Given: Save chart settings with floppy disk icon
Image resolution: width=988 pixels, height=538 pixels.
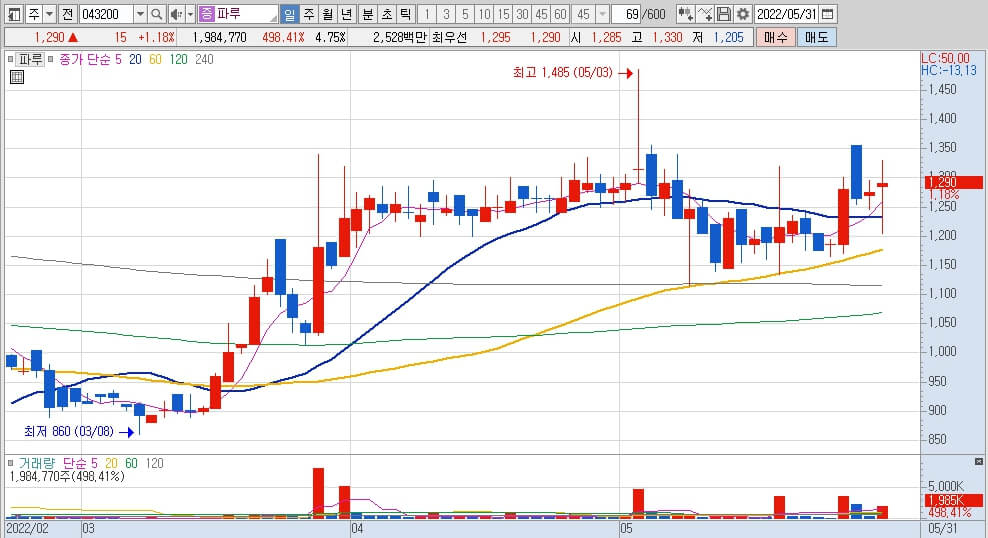Looking at the screenshot, I should point(724,14).
